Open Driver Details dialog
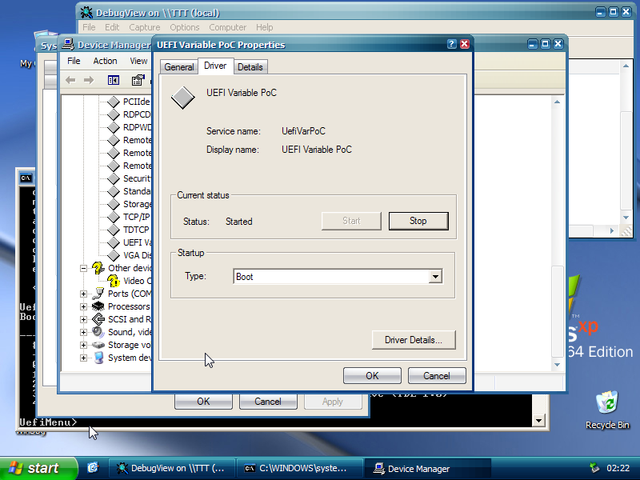Viewport: 640px width, 480px height. coord(413,340)
